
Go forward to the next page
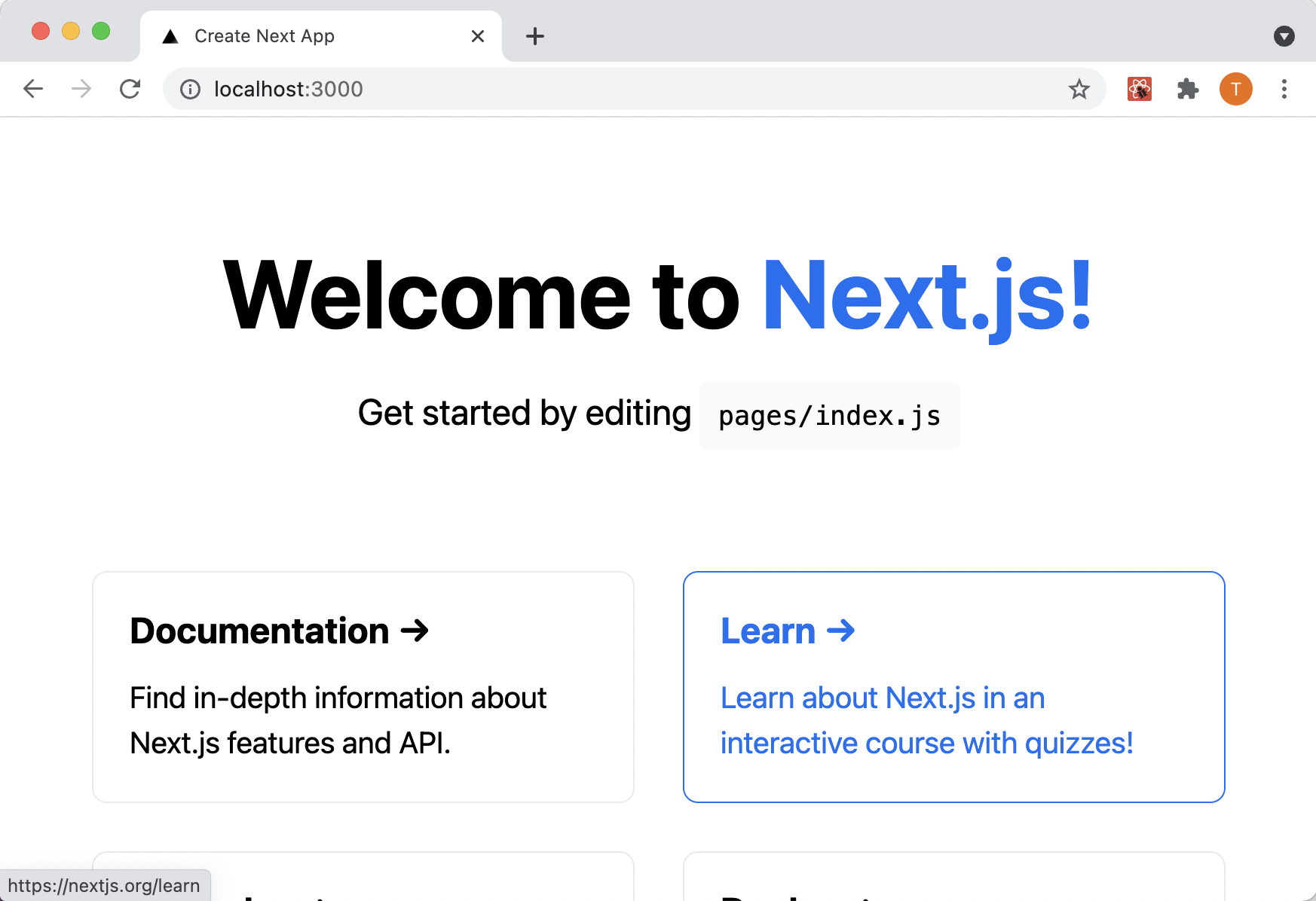pos(81,89)
